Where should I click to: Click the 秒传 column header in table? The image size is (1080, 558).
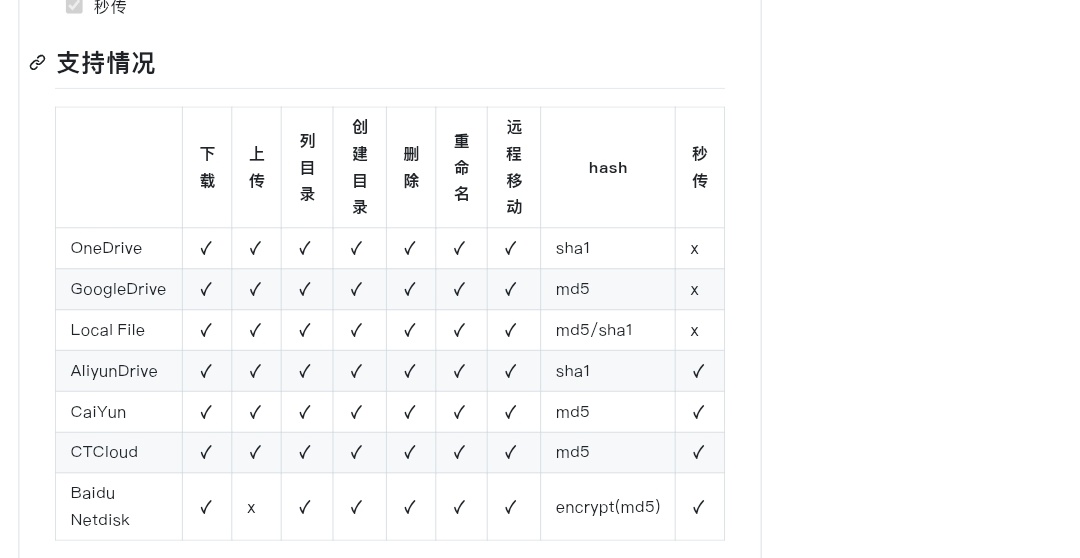[700, 167]
